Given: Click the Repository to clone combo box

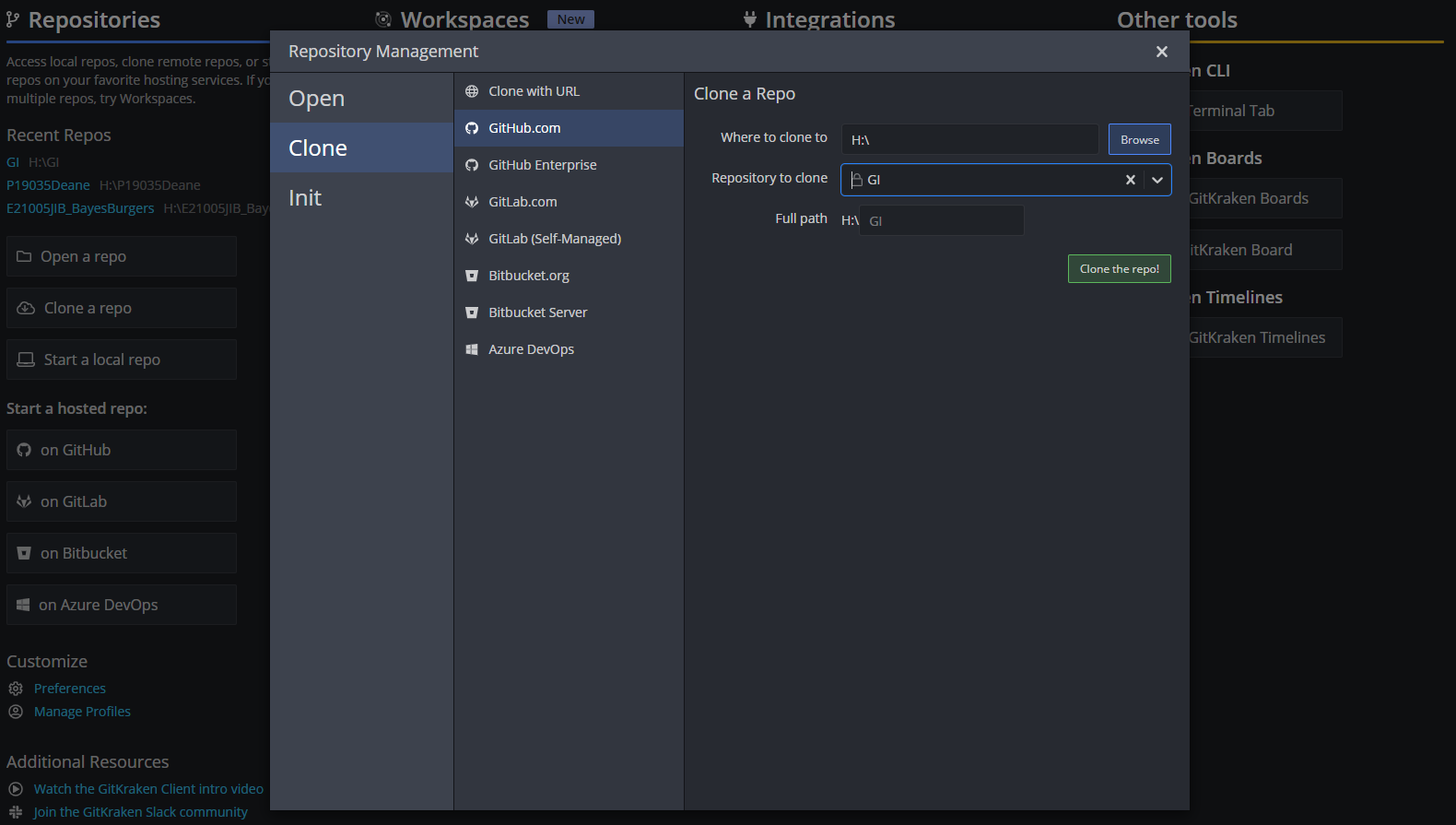Looking at the screenshot, I should pyautogui.click(x=1005, y=180).
